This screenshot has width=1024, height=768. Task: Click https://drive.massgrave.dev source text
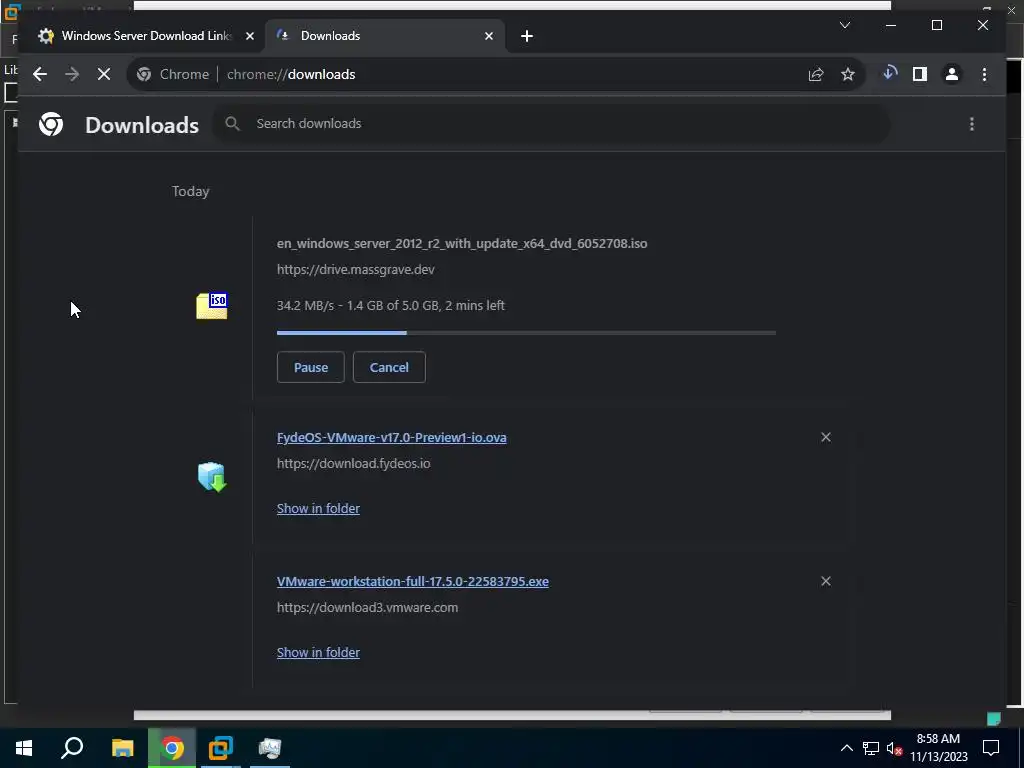[x=356, y=270]
